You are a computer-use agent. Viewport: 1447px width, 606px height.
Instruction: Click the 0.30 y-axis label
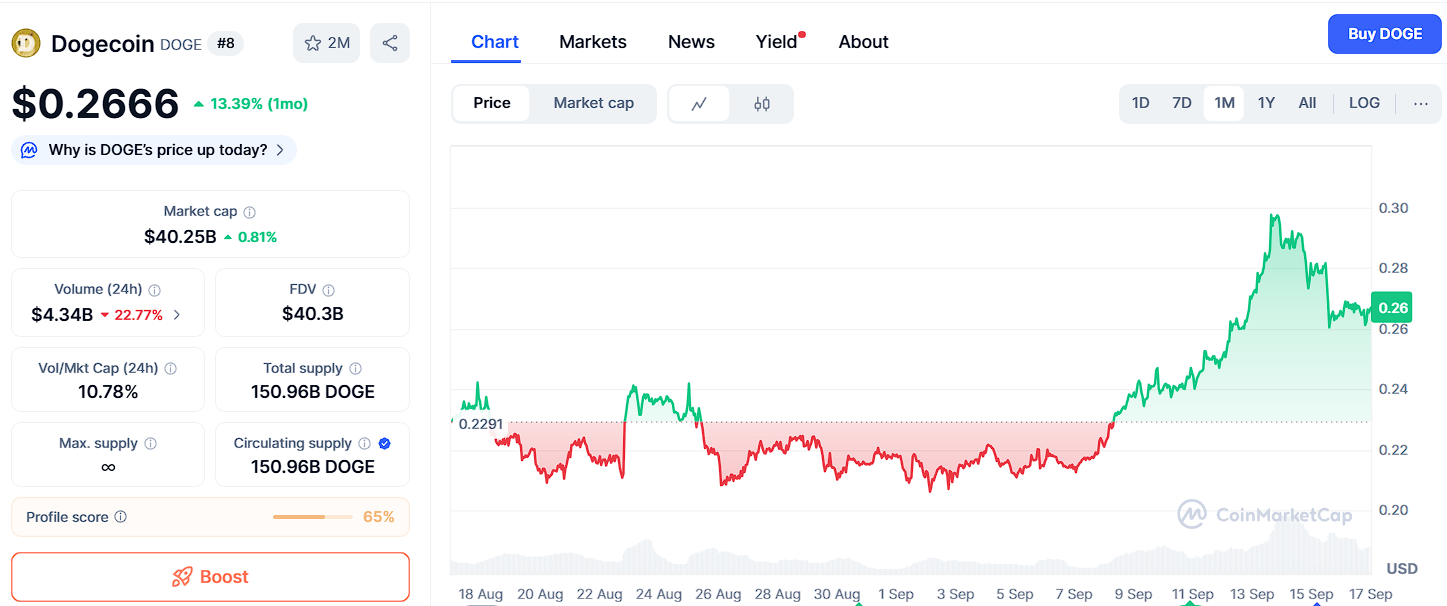coord(1393,208)
